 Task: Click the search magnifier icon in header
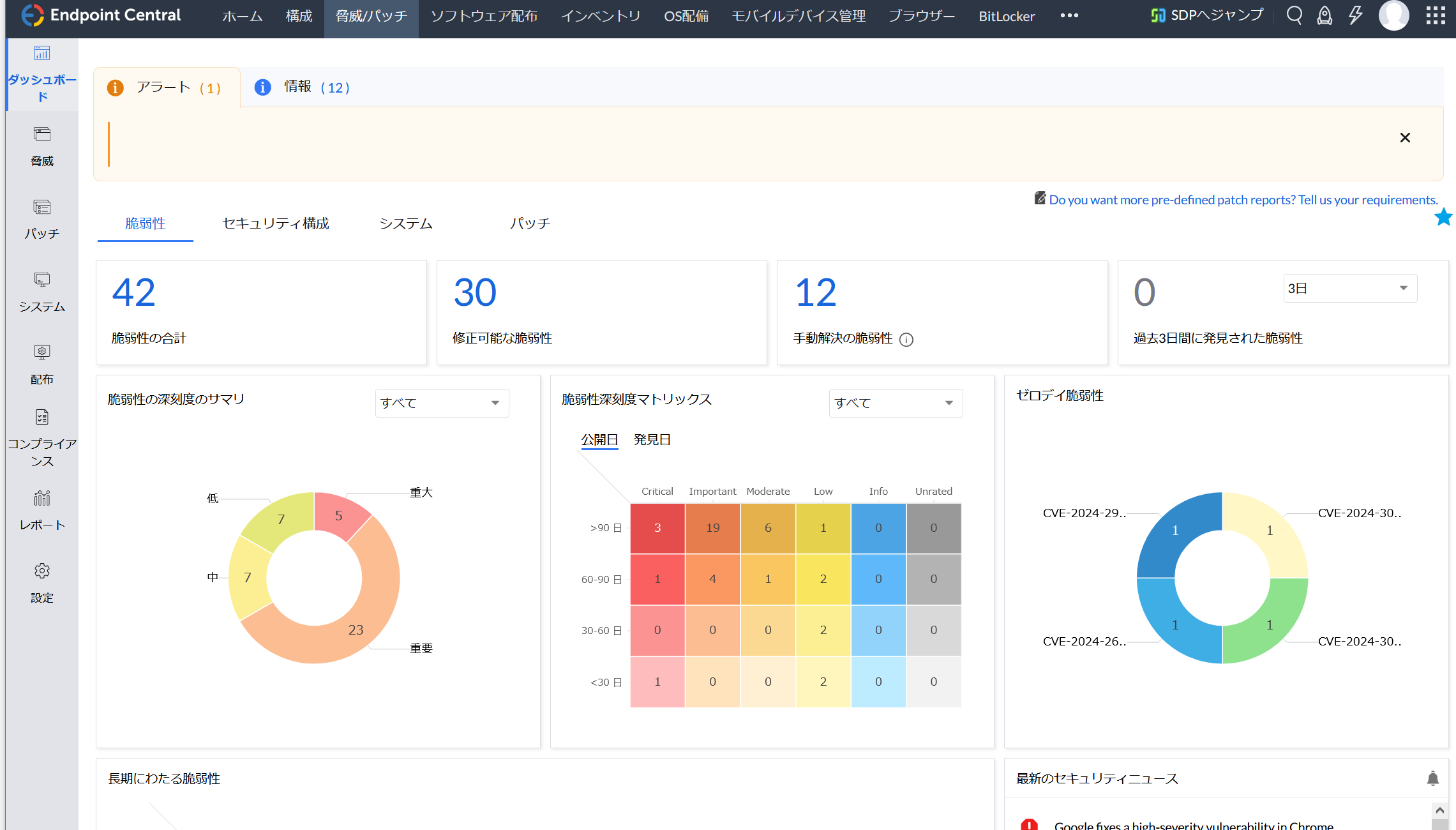coord(1294,15)
